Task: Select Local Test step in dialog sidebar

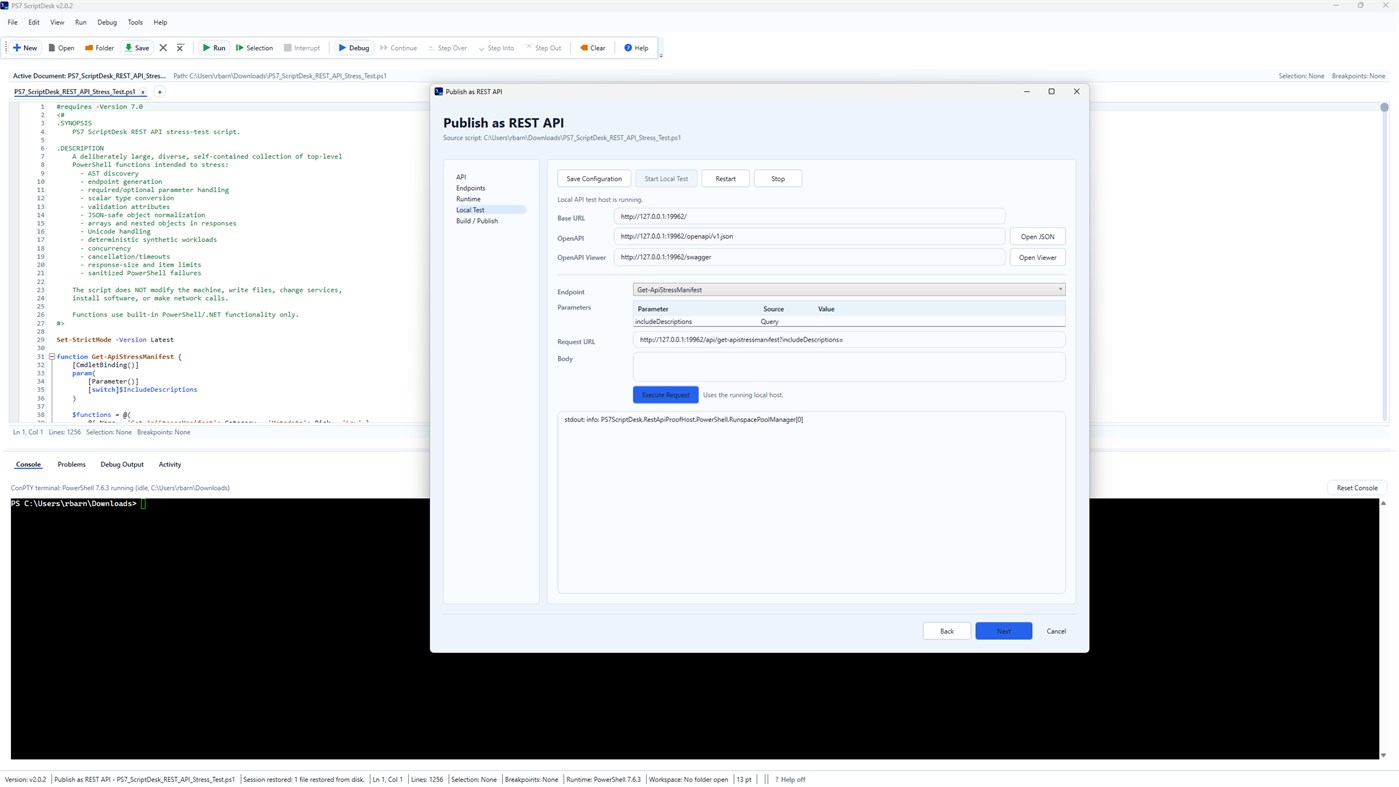Action: 489,210
